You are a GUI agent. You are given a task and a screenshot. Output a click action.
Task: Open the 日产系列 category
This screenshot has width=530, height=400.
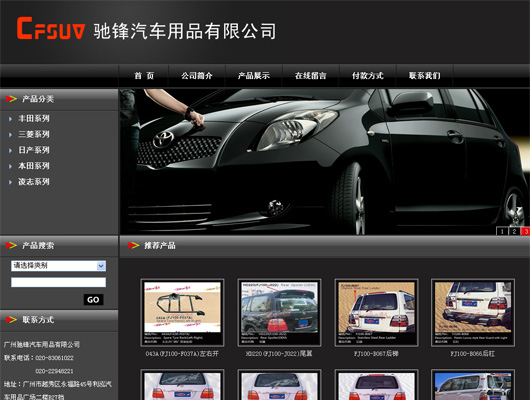pyautogui.click(x=34, y=150)
